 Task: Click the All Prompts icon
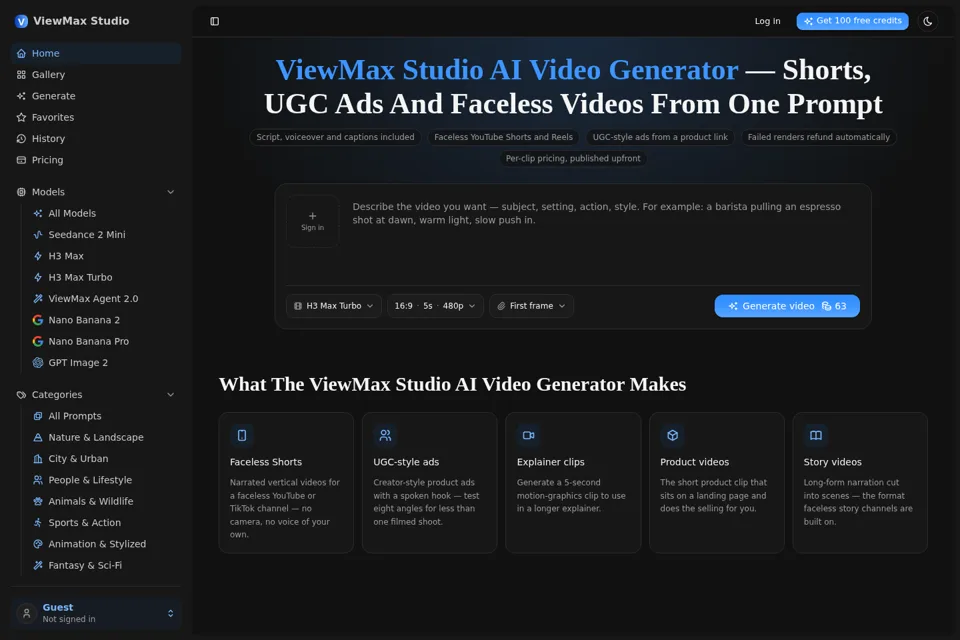tap(38, 416)
